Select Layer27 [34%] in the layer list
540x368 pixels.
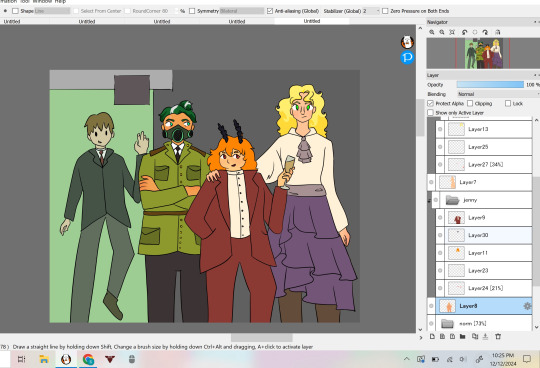click(x=484, y=165)
